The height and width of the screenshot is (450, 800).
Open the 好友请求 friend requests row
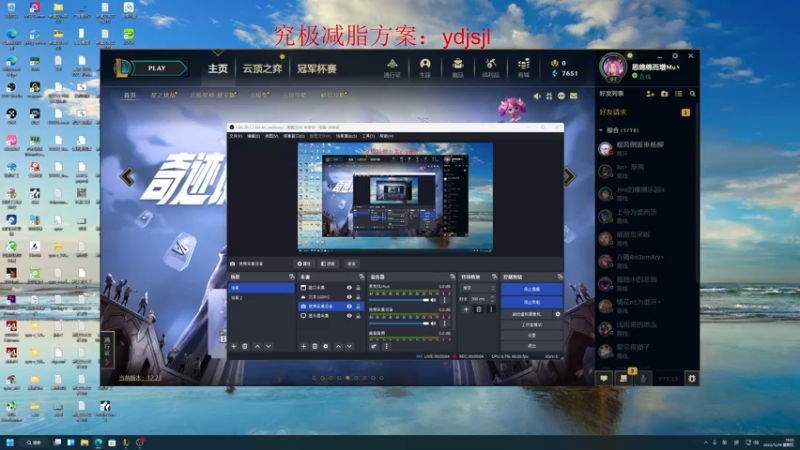(x=645, y=112)
